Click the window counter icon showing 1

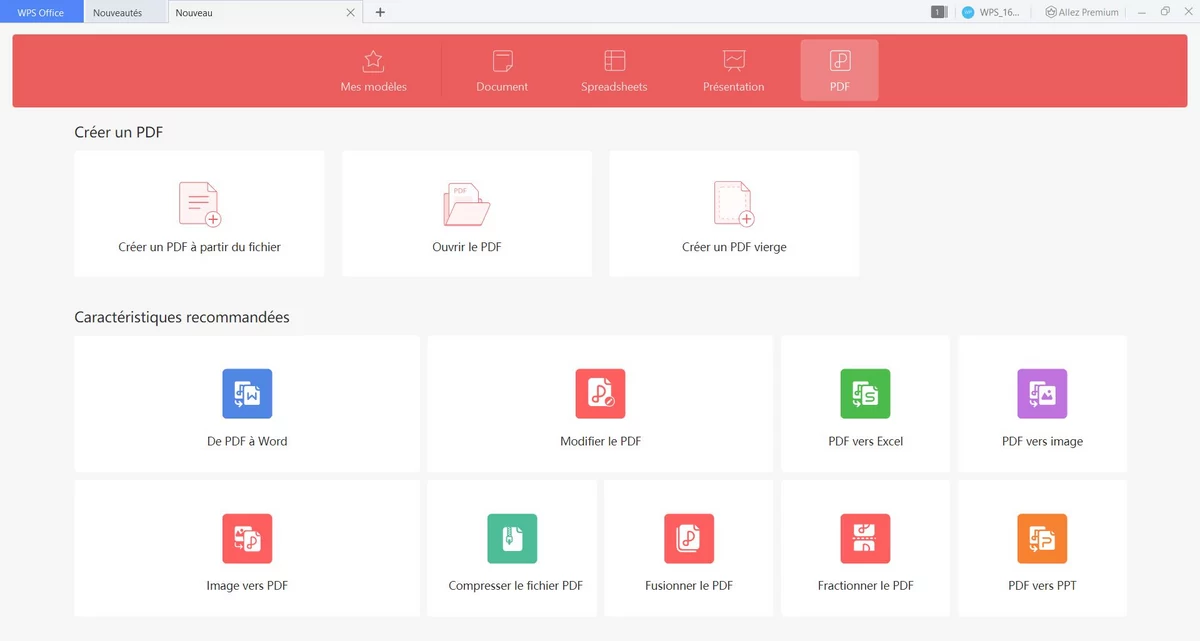click(938, 12)
